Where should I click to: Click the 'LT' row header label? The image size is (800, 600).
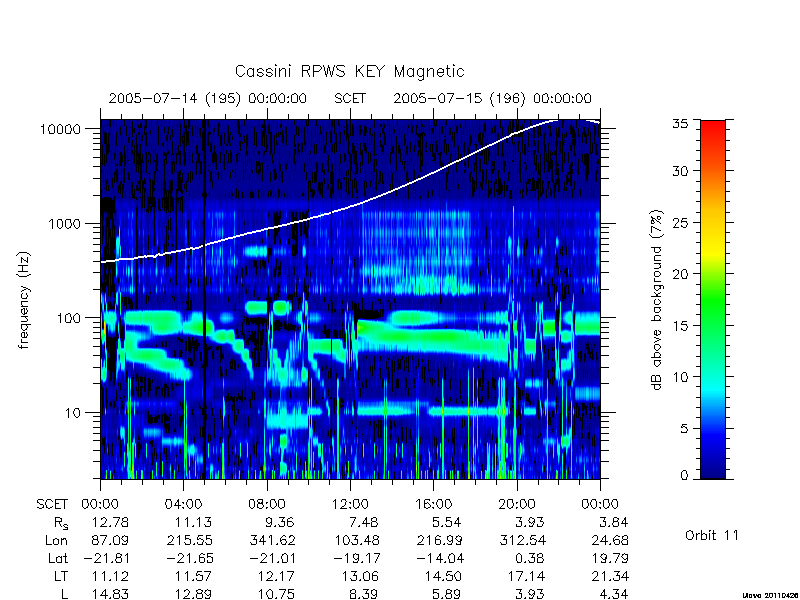click(x=61, y=577)
